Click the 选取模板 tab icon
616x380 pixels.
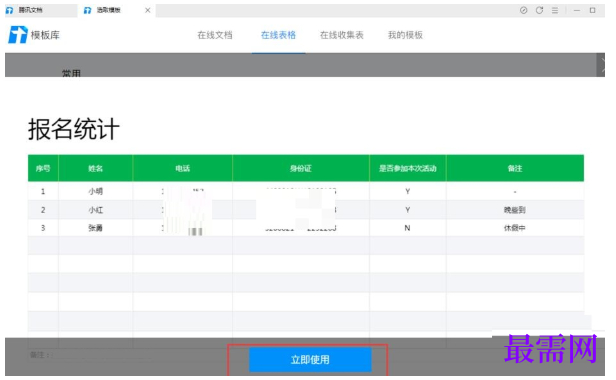coord(88,10)
